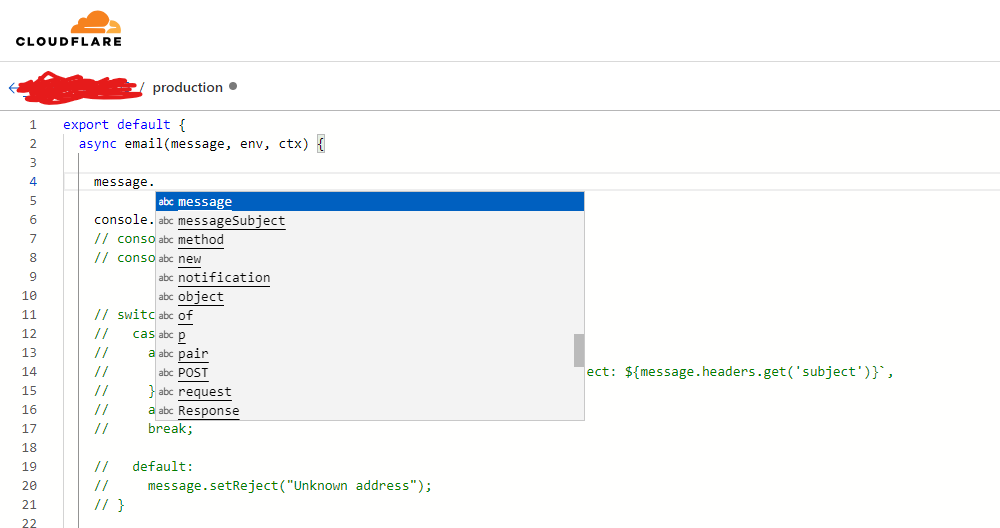Viewport: 1000px width, 528px height.
Task: Click line number 4 in the gutter
Action: pos(33,182)
